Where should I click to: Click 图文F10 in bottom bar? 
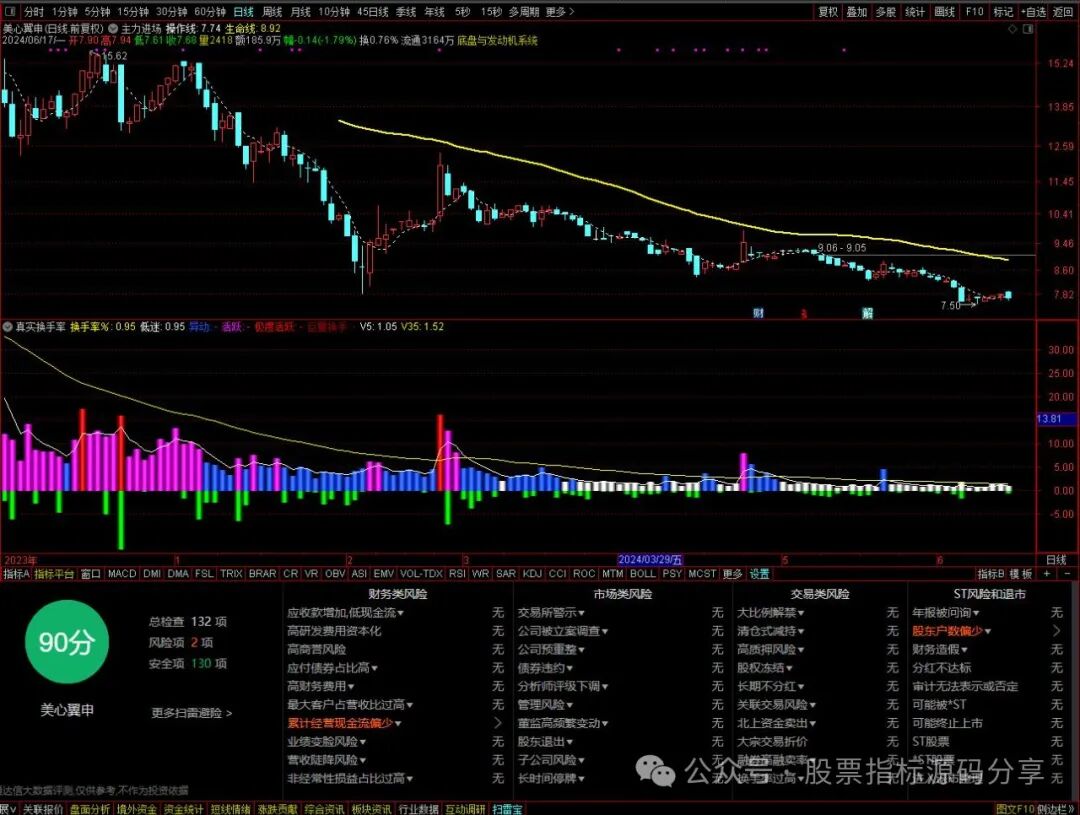click(1015, 809)
